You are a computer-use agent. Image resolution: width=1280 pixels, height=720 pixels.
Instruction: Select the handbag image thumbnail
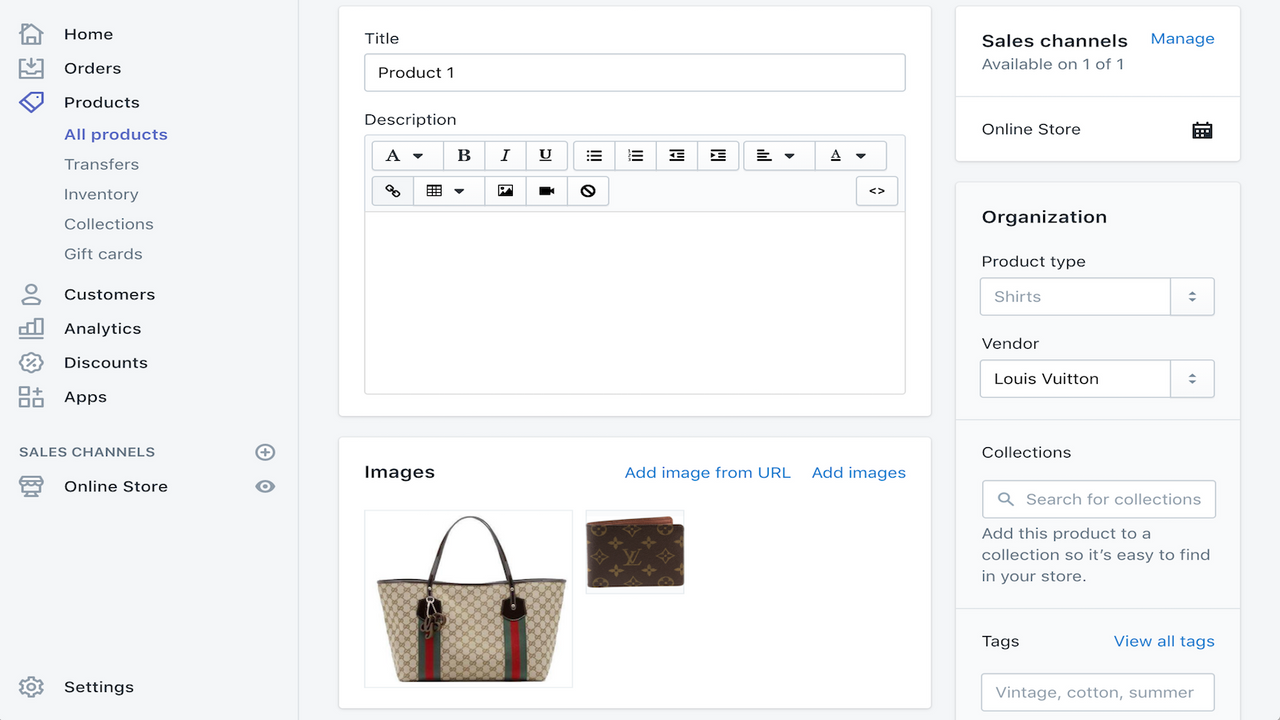(x=468, y=598)
